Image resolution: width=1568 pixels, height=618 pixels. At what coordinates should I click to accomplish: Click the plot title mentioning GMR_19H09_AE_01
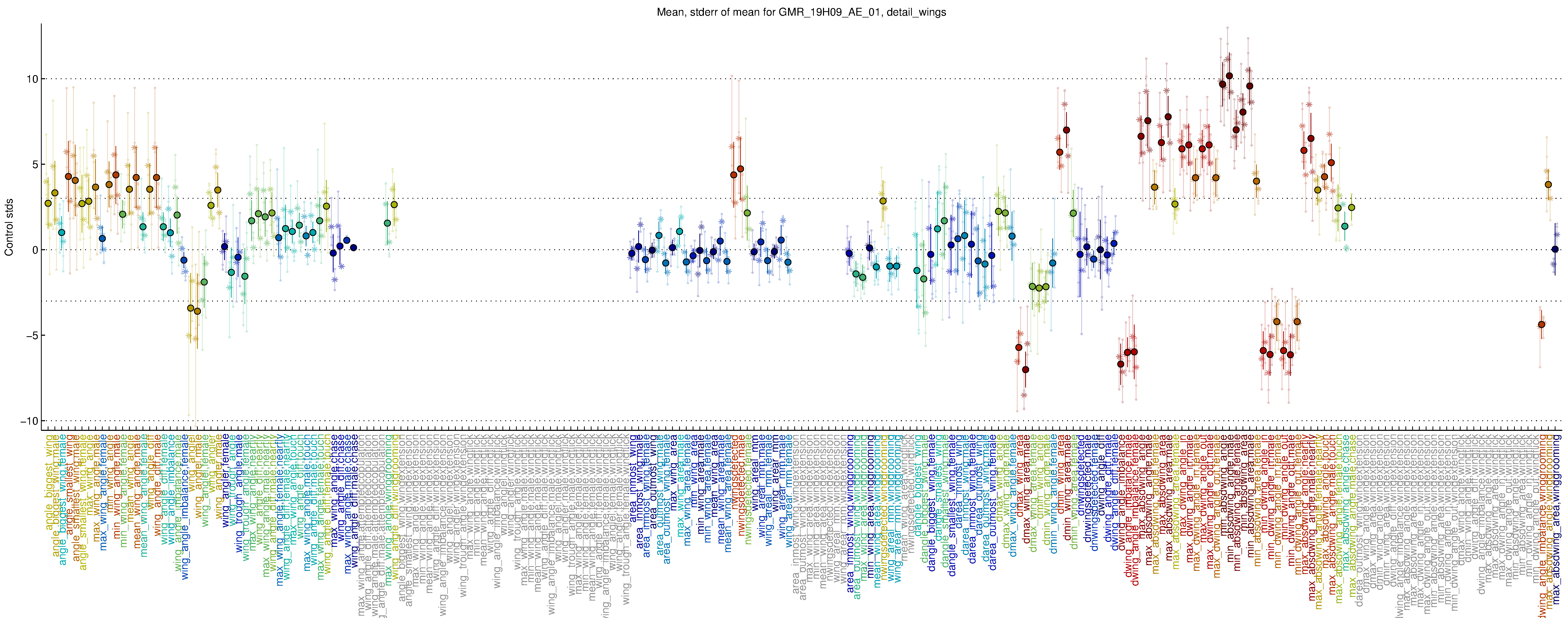click(801, 12)
